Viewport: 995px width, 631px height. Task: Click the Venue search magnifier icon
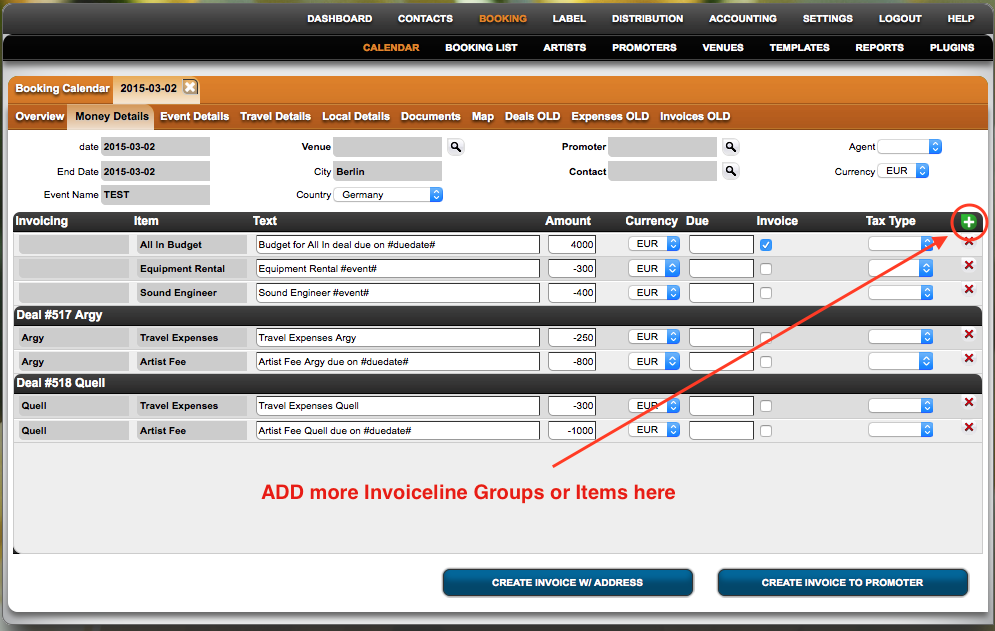pyautogui.click(x=456, y=147)
